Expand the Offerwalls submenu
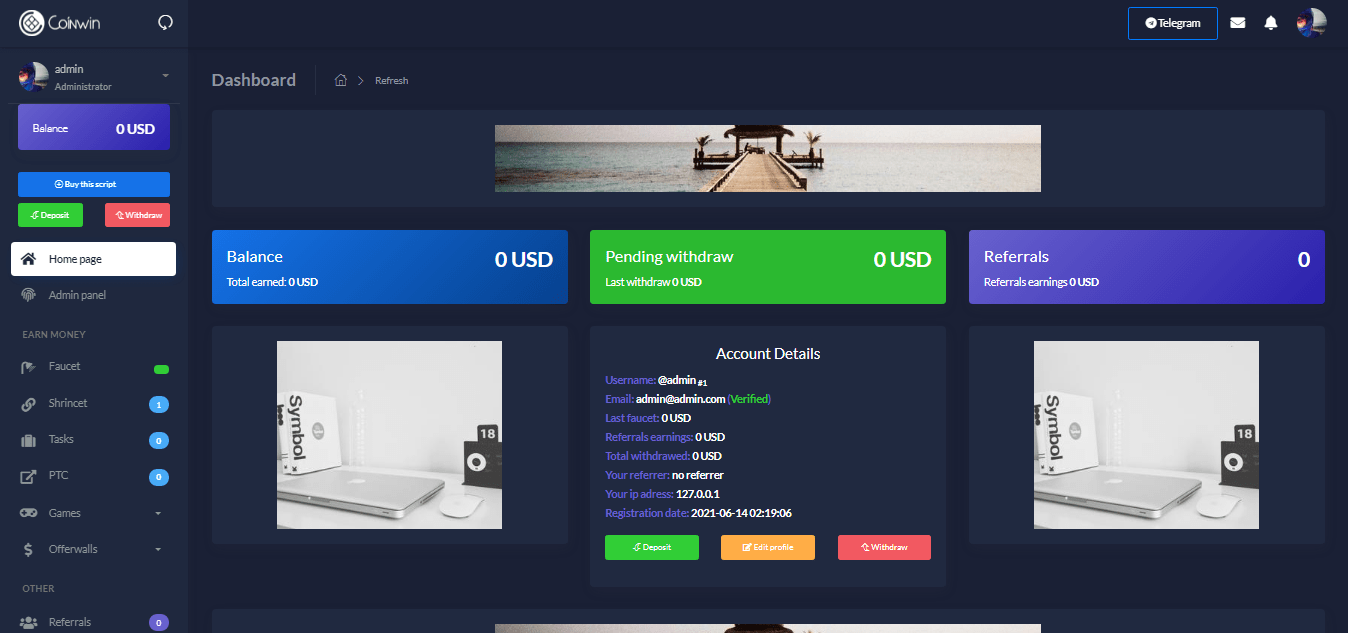1348x633 pixels. click(157, 549)
